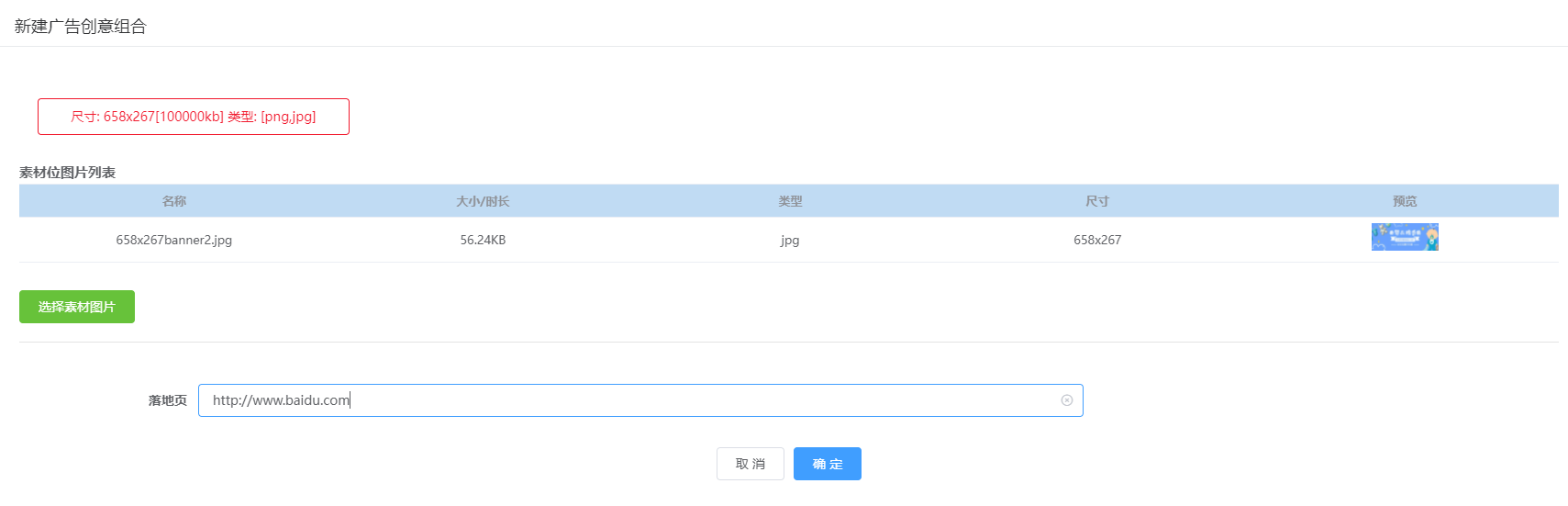Viewport: 1568px width, 506px height.
Task: Click the 预览 column header
Action: [1405, 201]
